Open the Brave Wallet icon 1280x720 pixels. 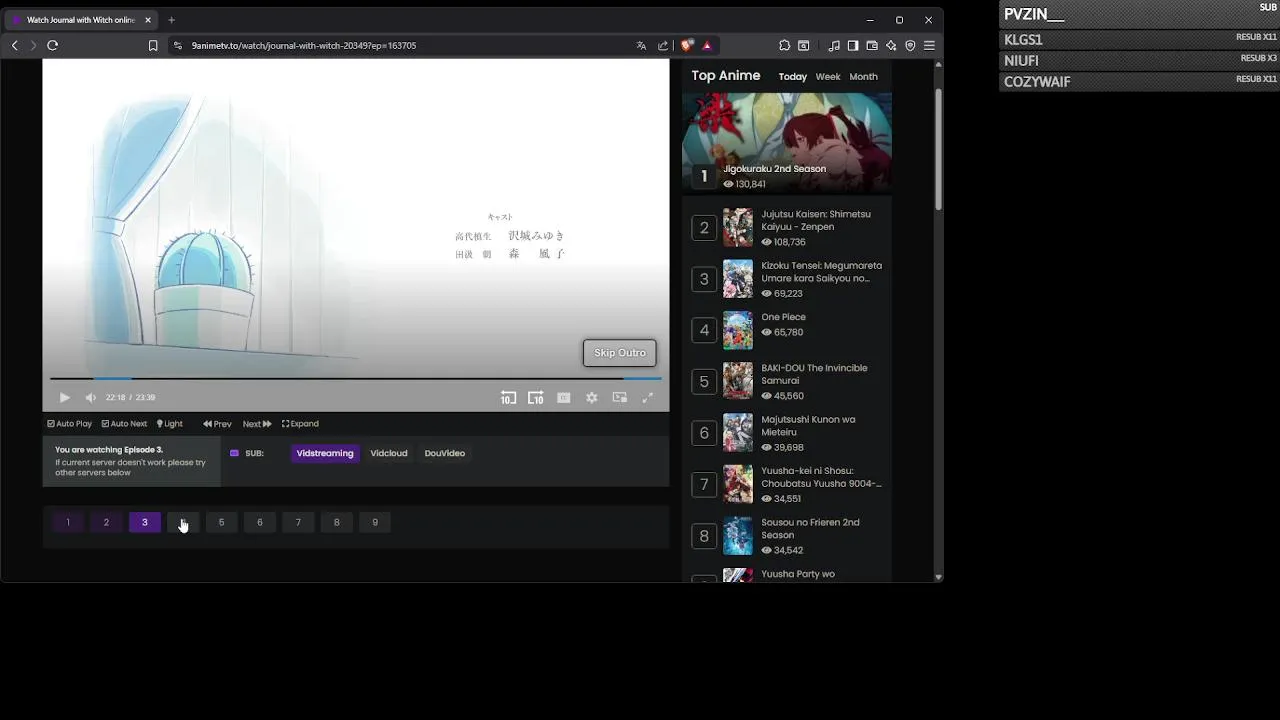(872, 45)
